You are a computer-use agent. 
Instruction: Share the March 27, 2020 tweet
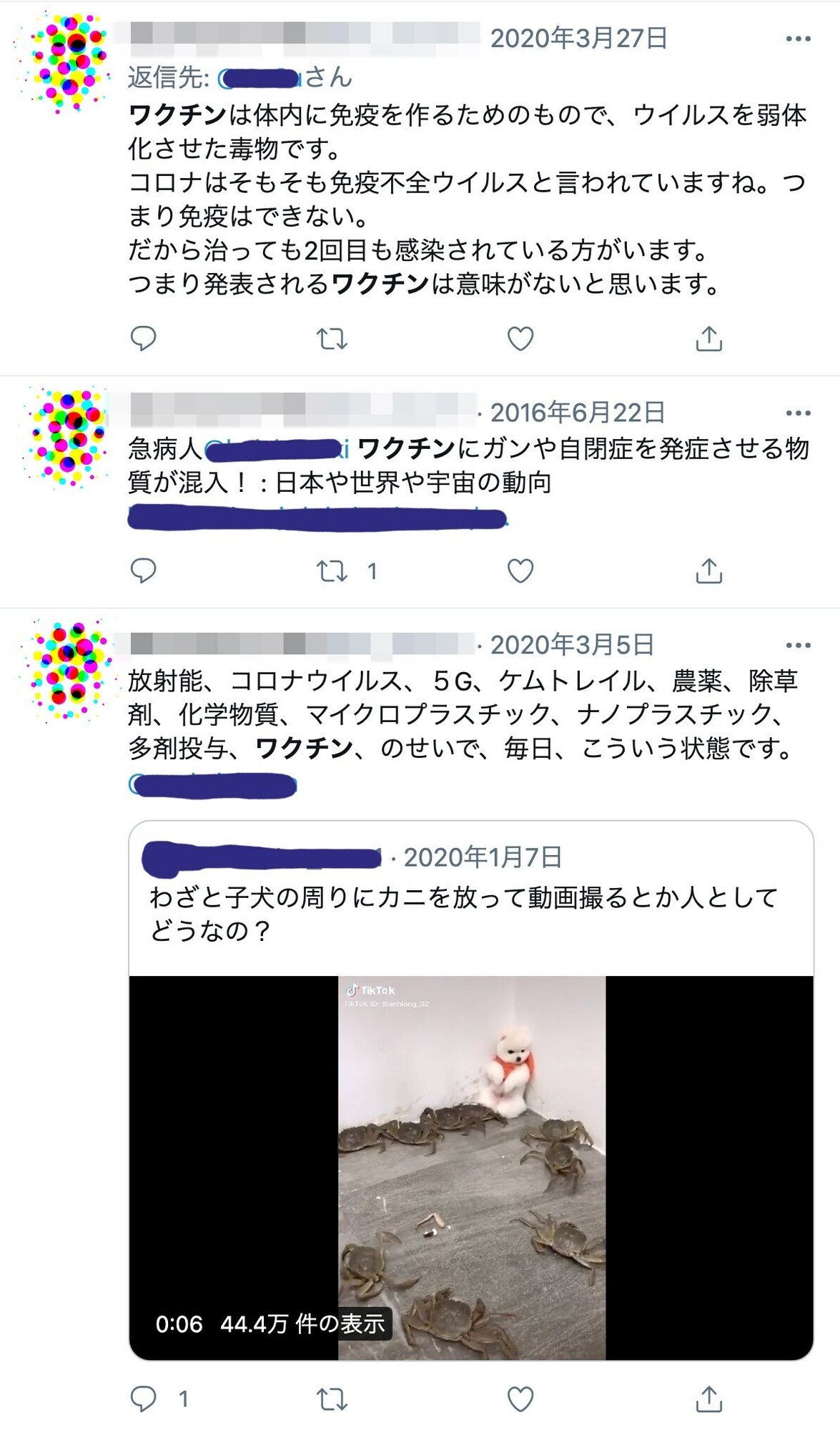708,338
